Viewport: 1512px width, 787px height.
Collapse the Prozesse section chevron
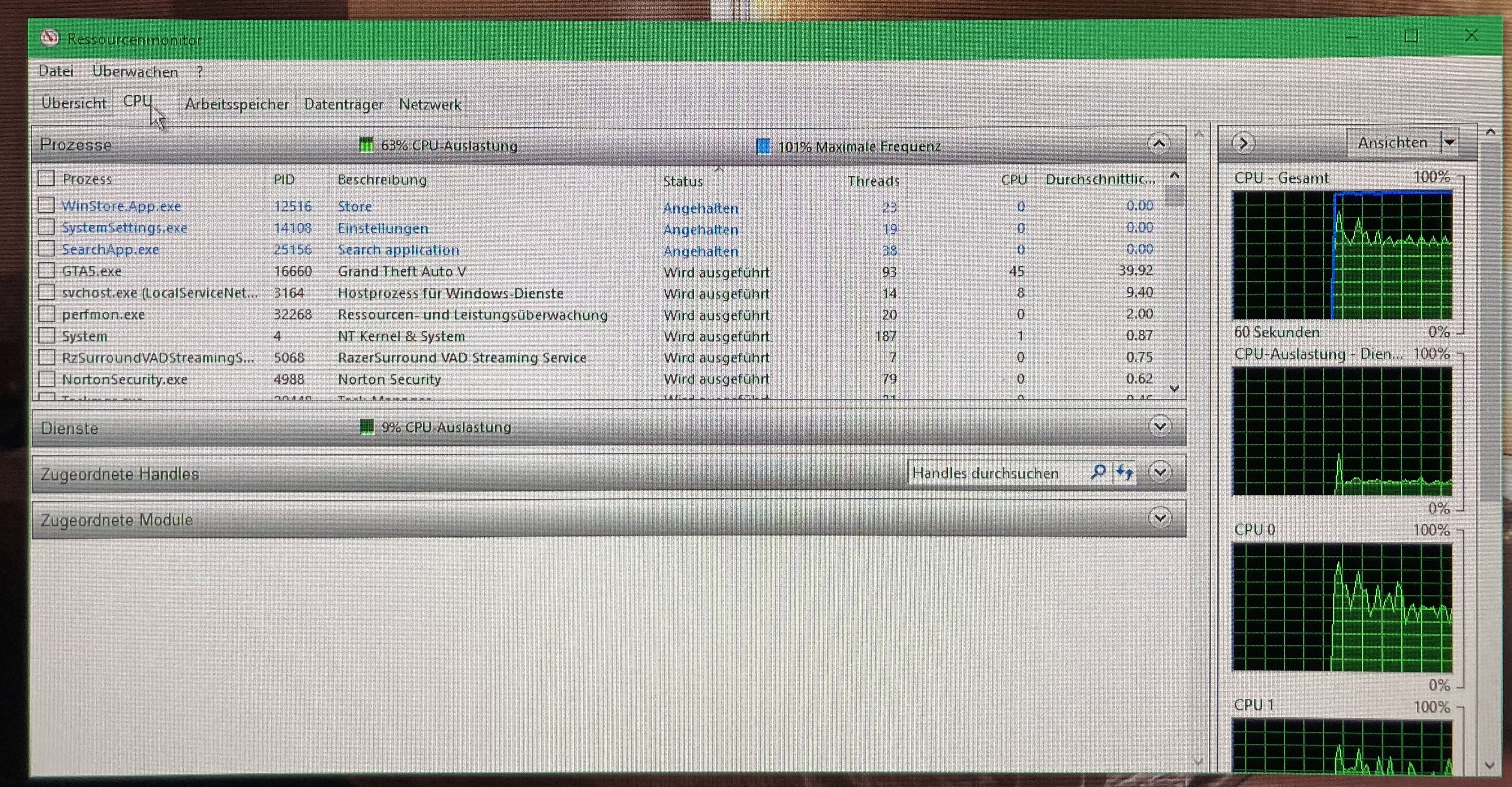1159,144
